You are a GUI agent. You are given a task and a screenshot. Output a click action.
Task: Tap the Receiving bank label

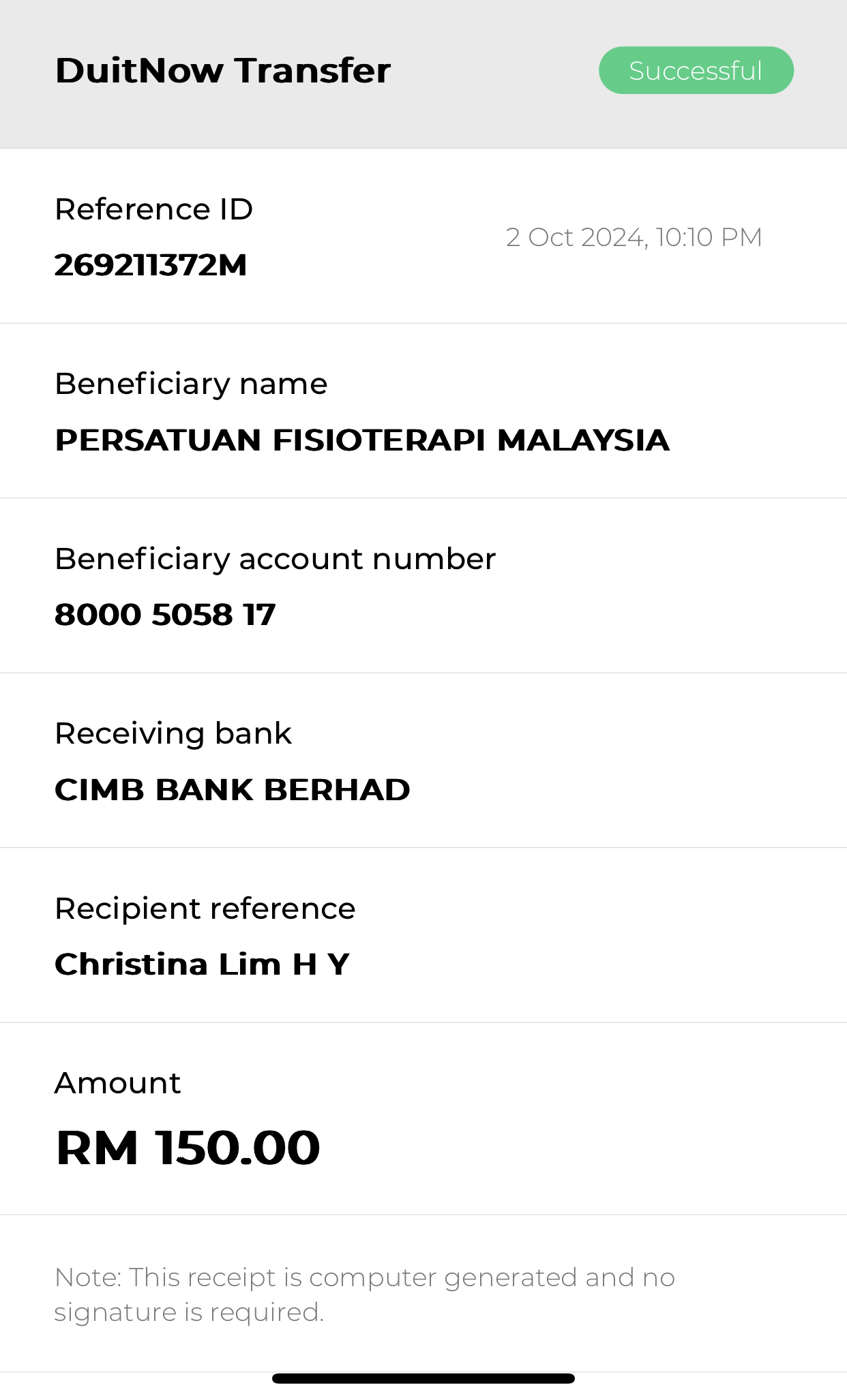point(173,733)
